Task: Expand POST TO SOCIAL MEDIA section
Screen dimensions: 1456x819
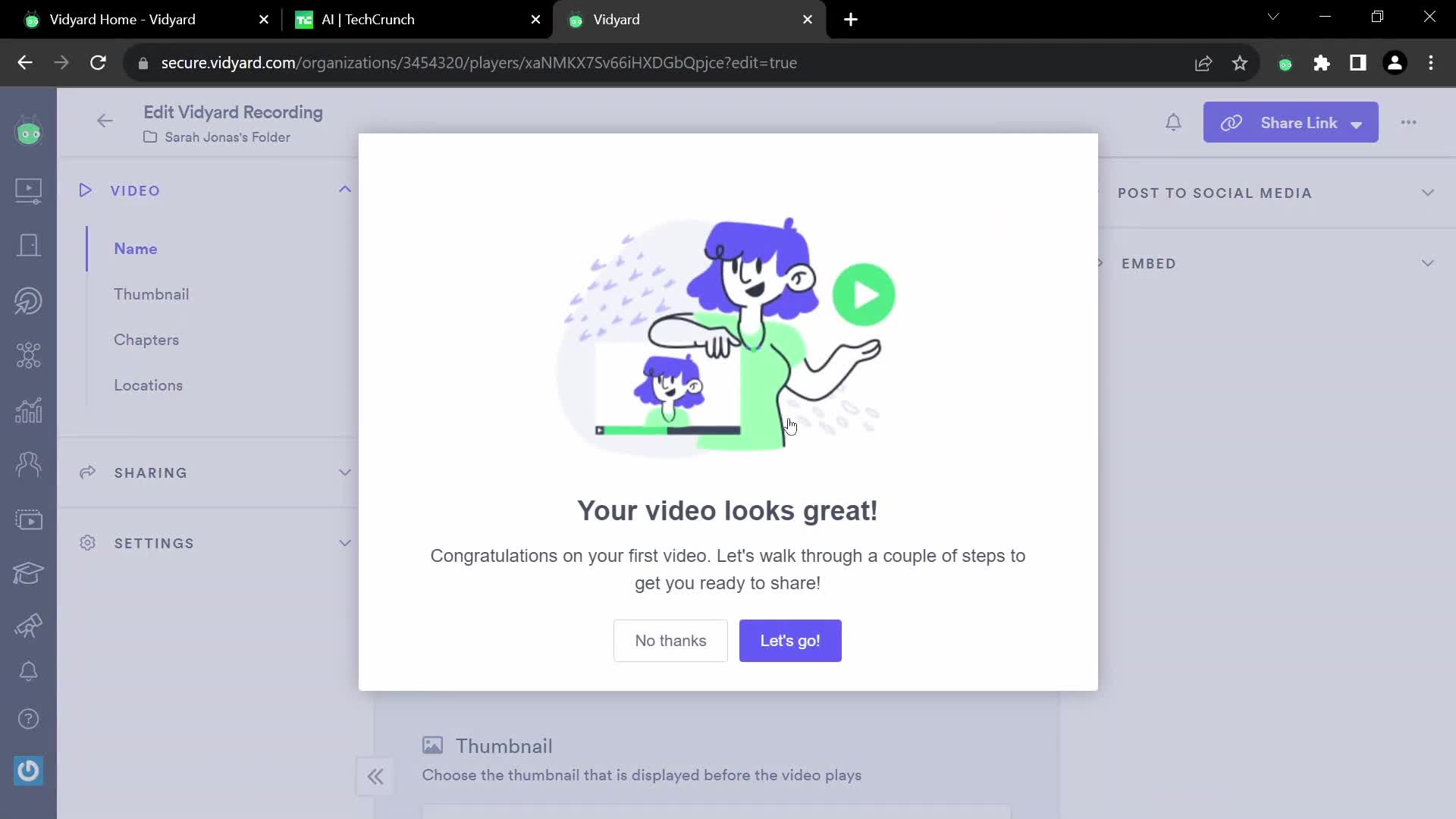Action: coord(1276,192)
